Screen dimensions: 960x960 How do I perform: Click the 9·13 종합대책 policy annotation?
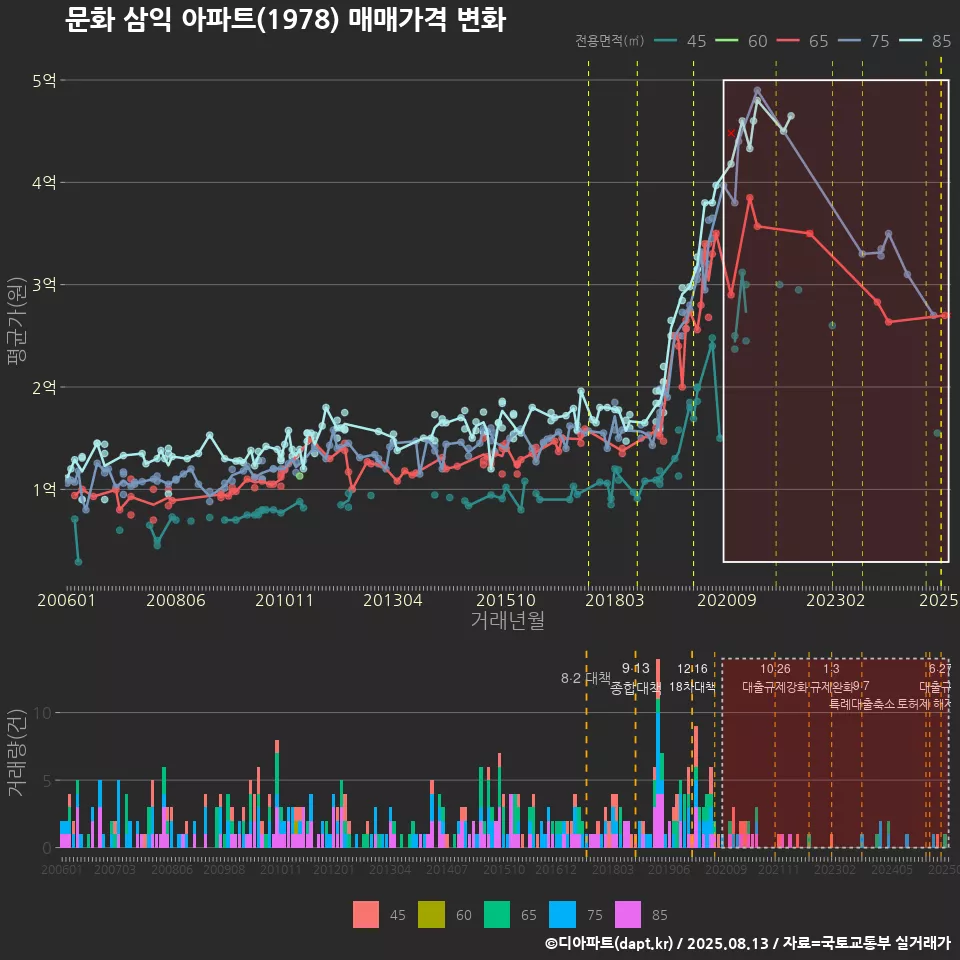[x=636, y=678]
